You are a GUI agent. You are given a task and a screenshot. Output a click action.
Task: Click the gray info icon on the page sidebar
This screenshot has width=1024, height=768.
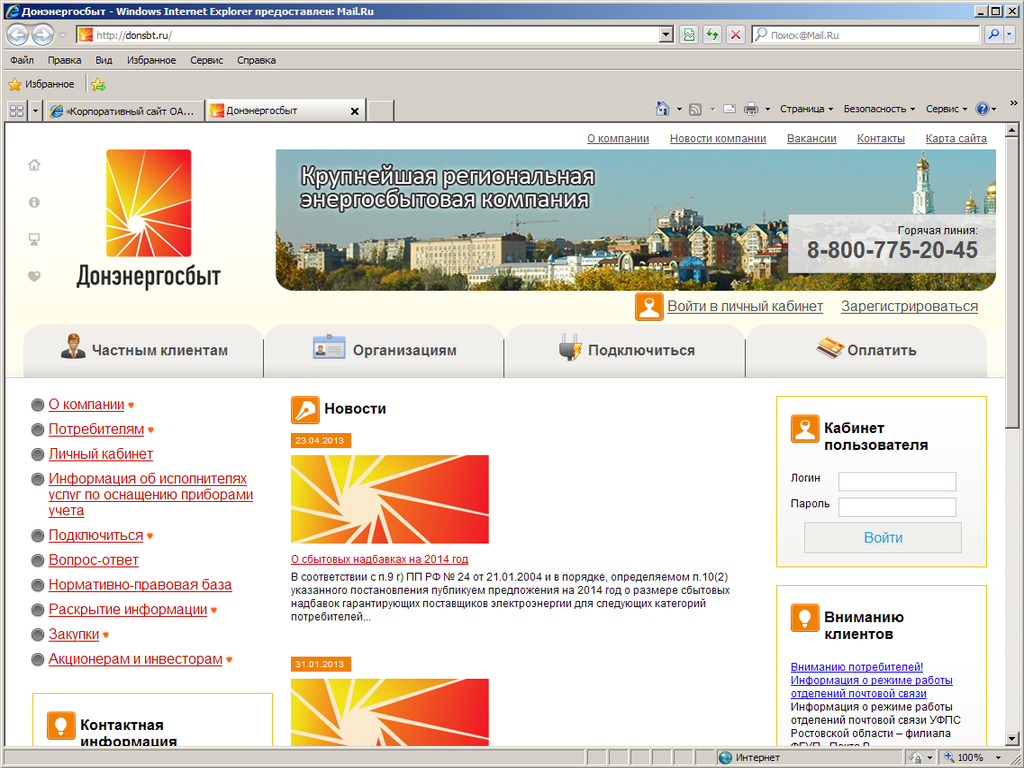pos(34,202)
